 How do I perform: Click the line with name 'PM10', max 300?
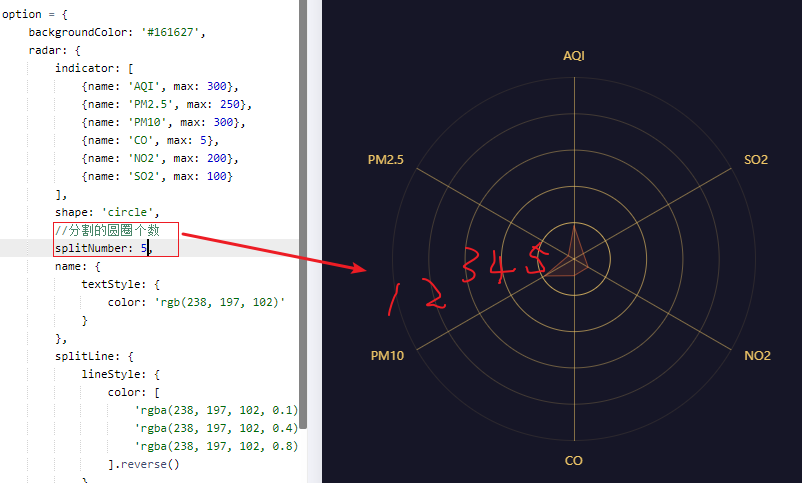(163, 122)
